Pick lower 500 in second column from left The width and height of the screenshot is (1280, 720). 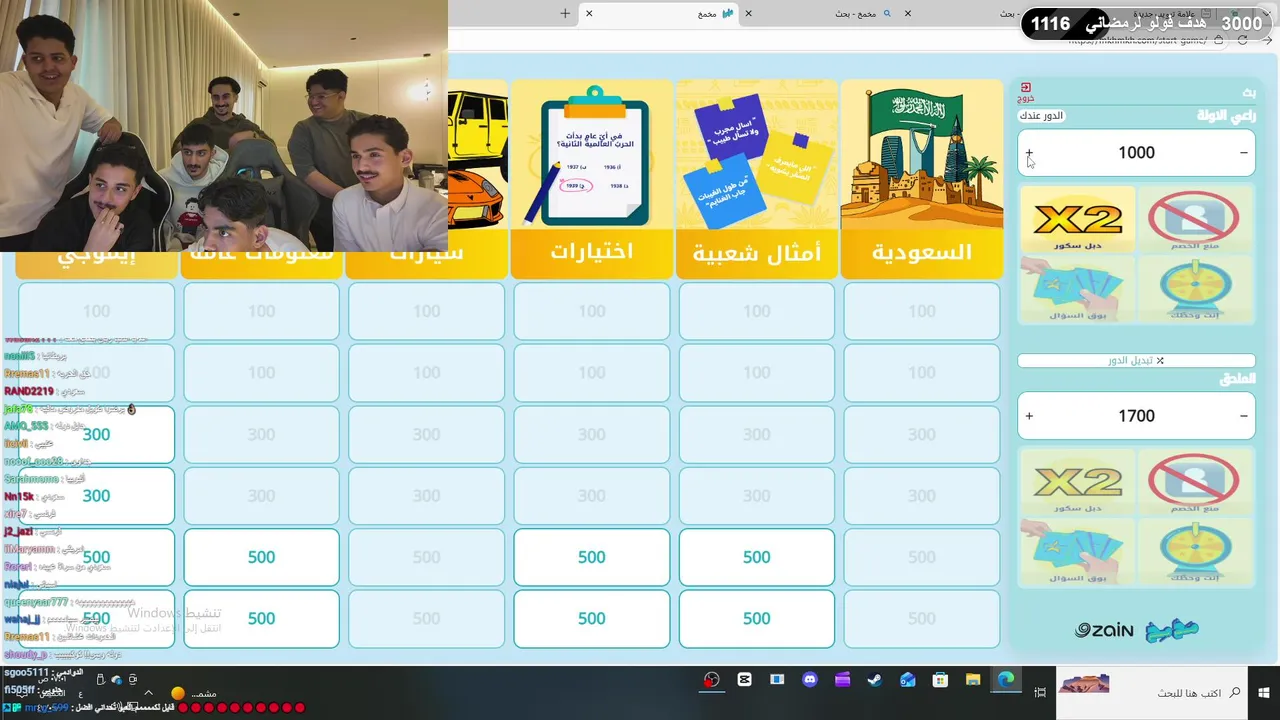(261, 618)
